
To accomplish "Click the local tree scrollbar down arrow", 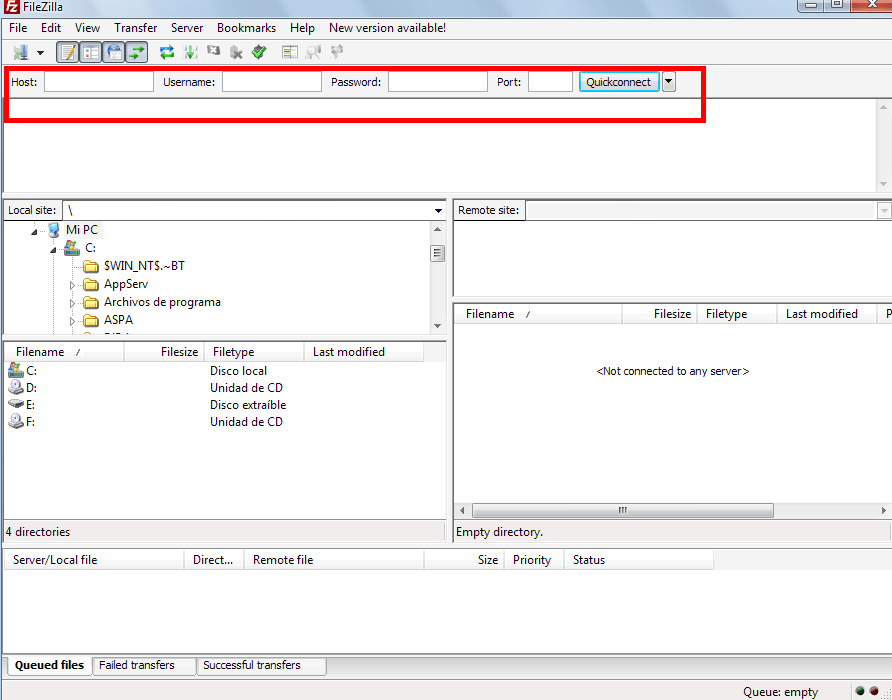I will [437, 326].
